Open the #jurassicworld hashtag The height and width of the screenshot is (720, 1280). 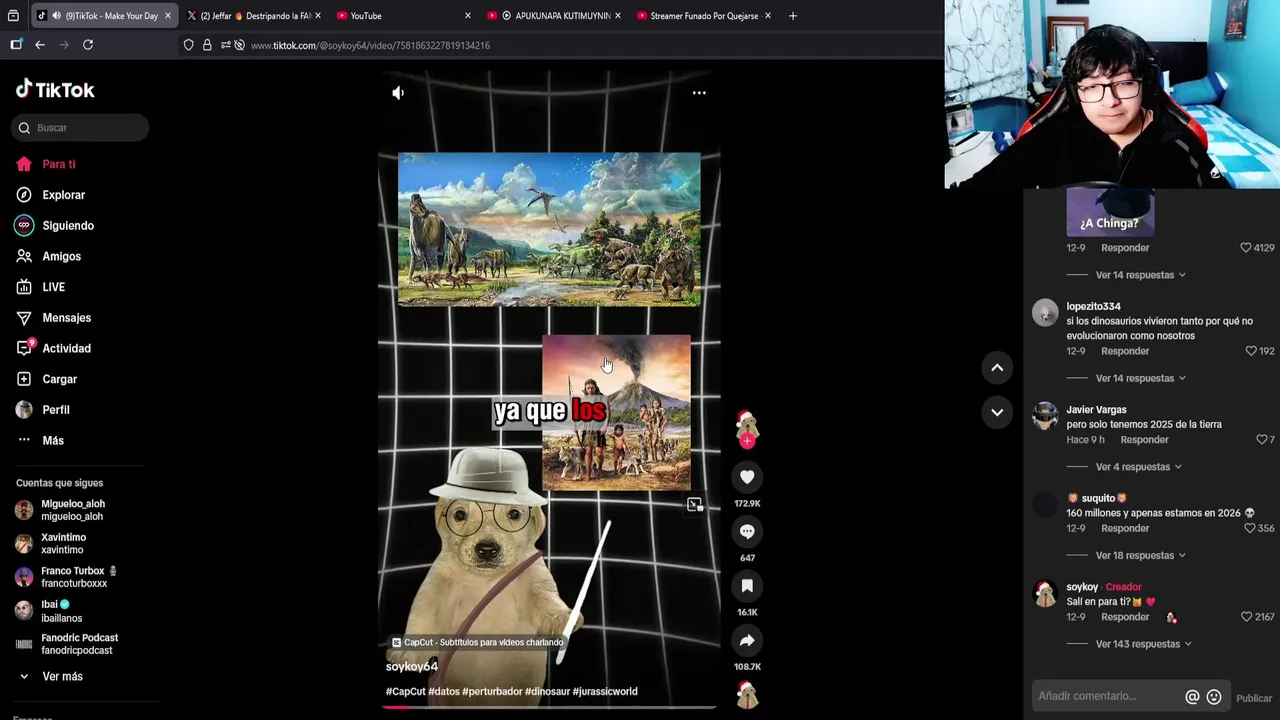604,691
